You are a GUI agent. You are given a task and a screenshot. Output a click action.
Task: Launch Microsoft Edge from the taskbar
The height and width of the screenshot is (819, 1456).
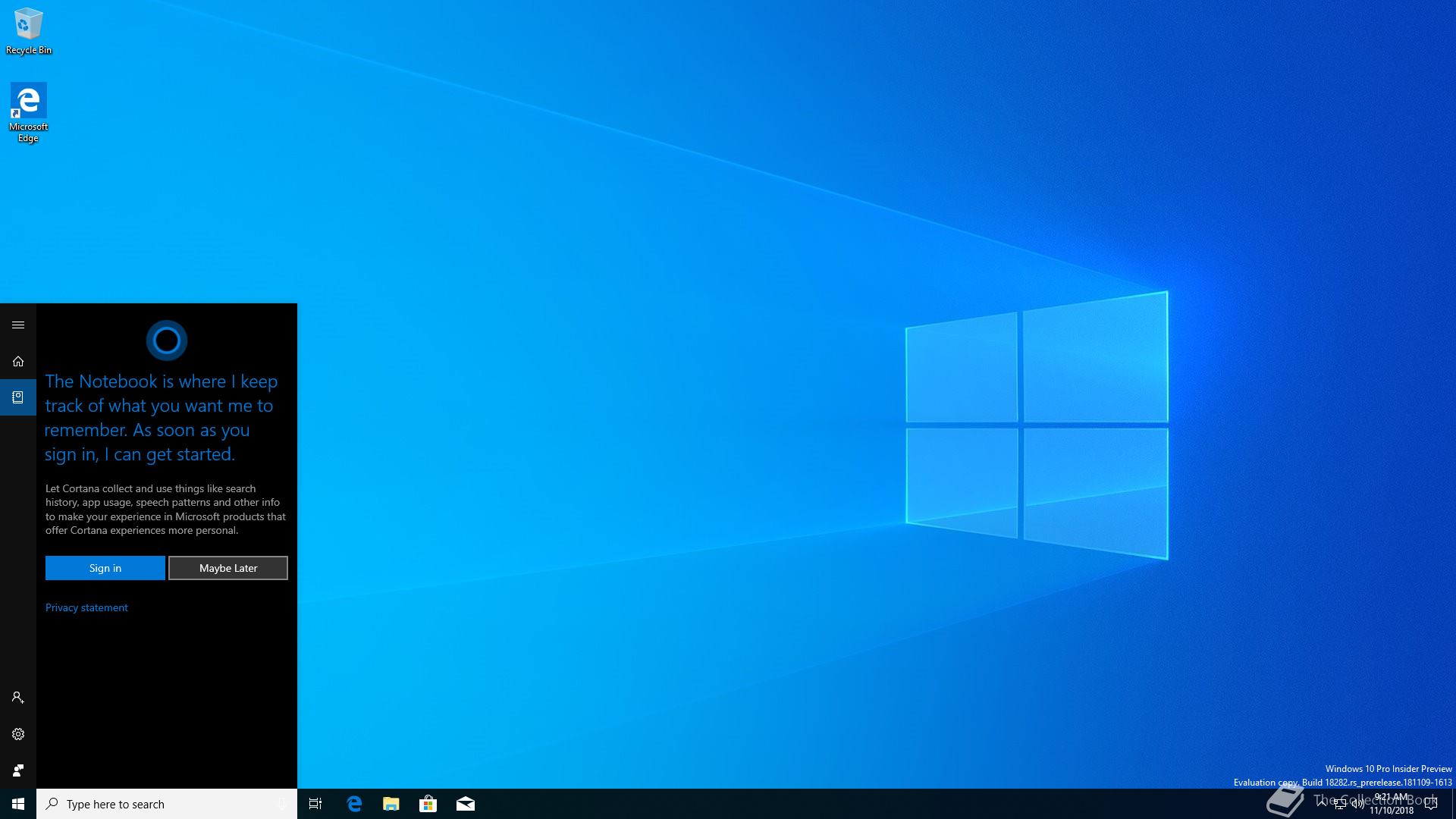[354, 804]
